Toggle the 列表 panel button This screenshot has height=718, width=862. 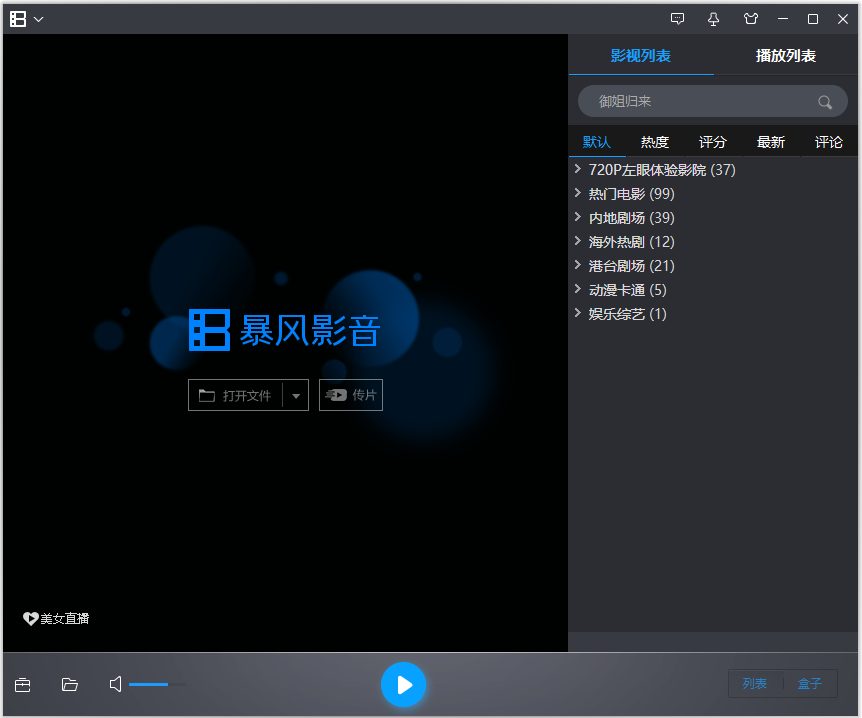click(755, 683)
